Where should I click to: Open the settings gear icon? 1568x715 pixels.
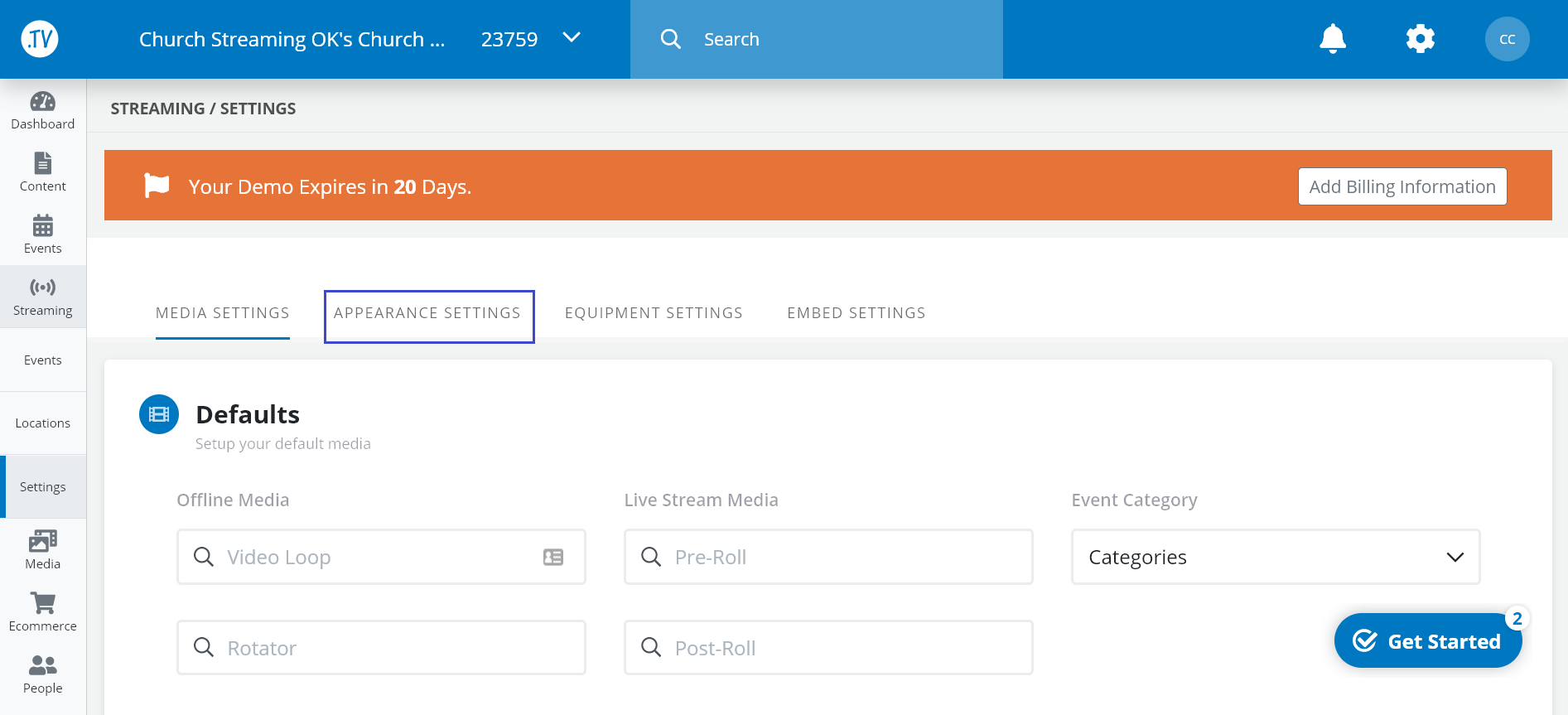[1420, 39]
